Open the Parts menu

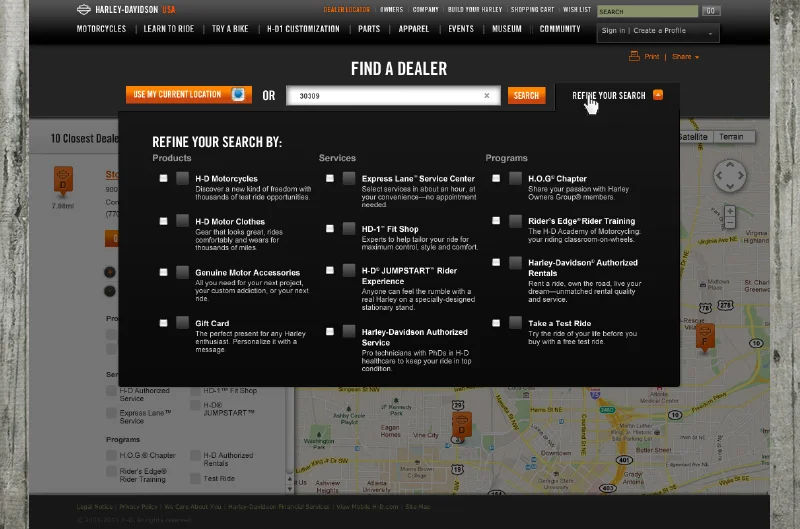coord(369,29)
